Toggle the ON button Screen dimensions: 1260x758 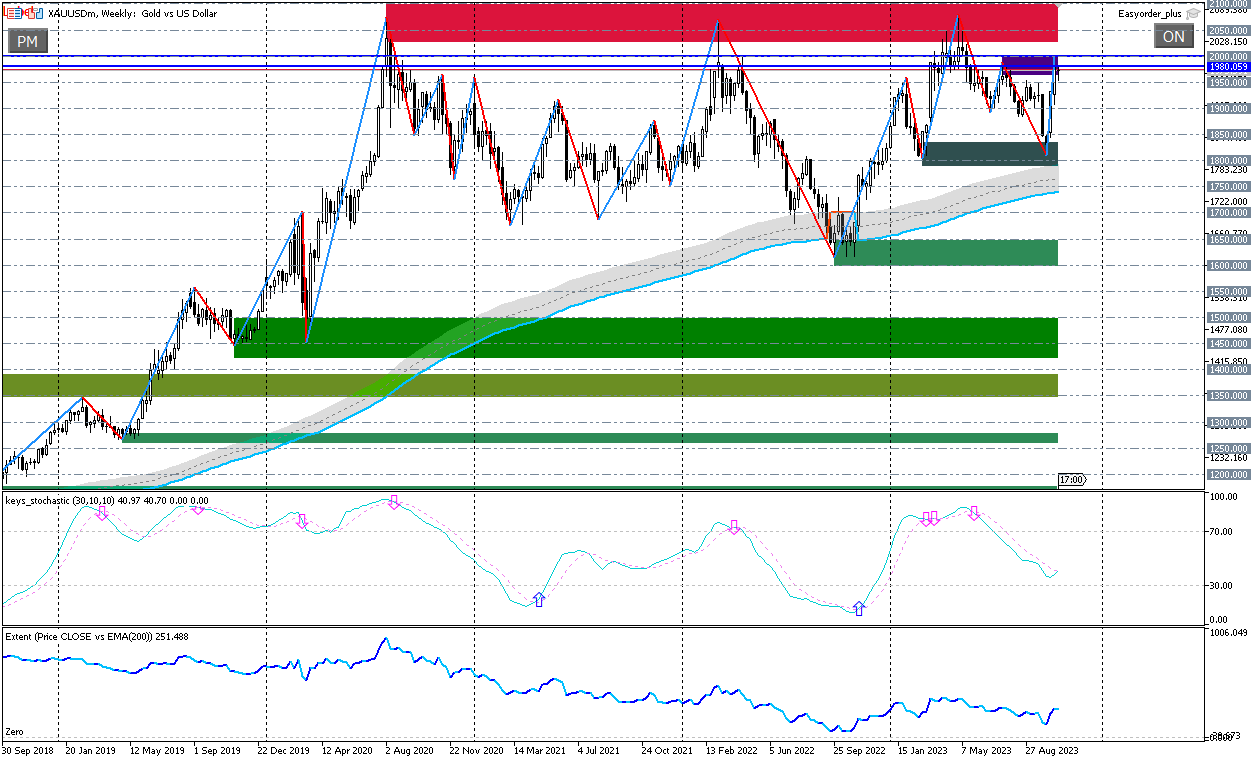[x=1173, y=37]
